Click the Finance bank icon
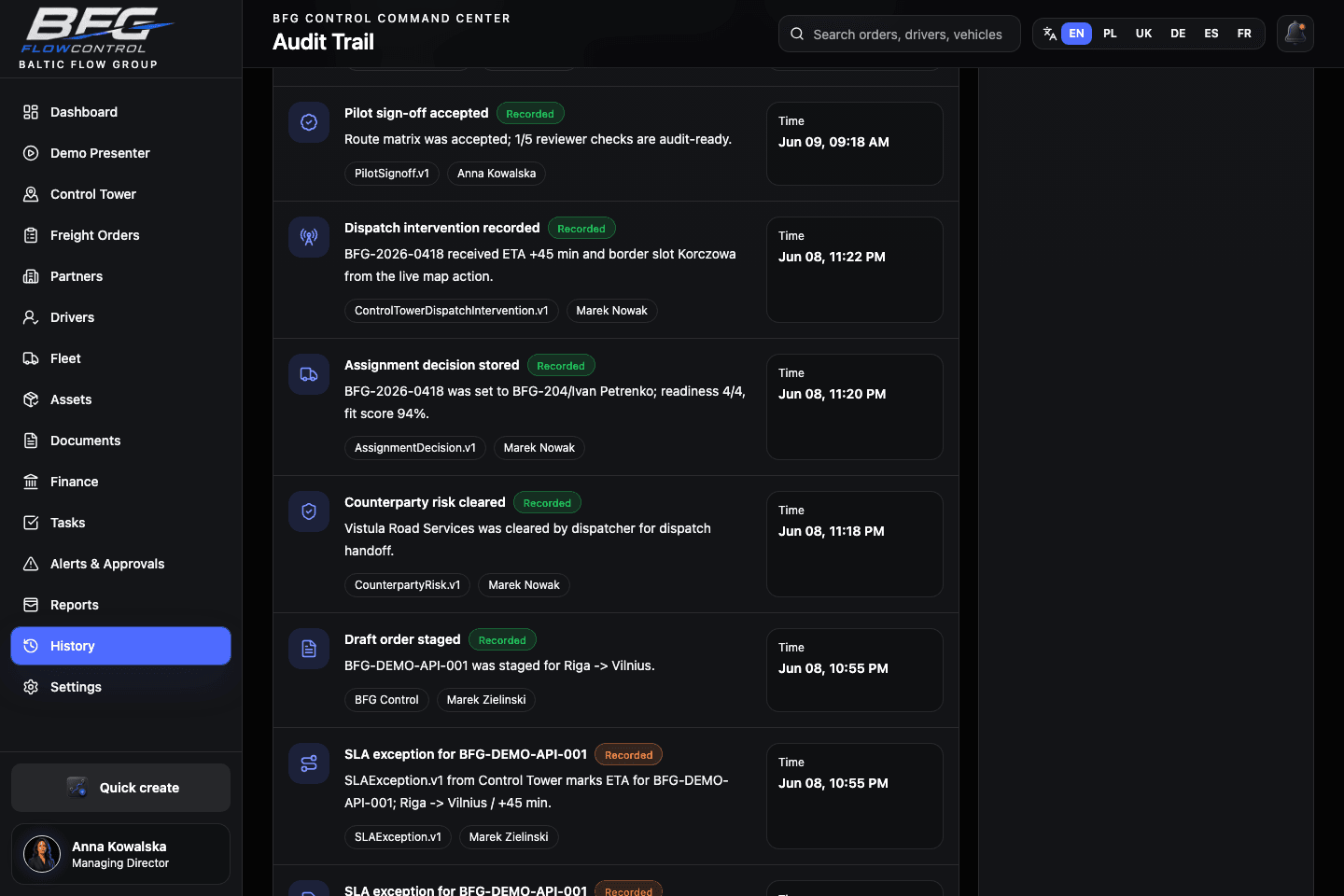The image size is (1344, 896). (x=31, y=482)
